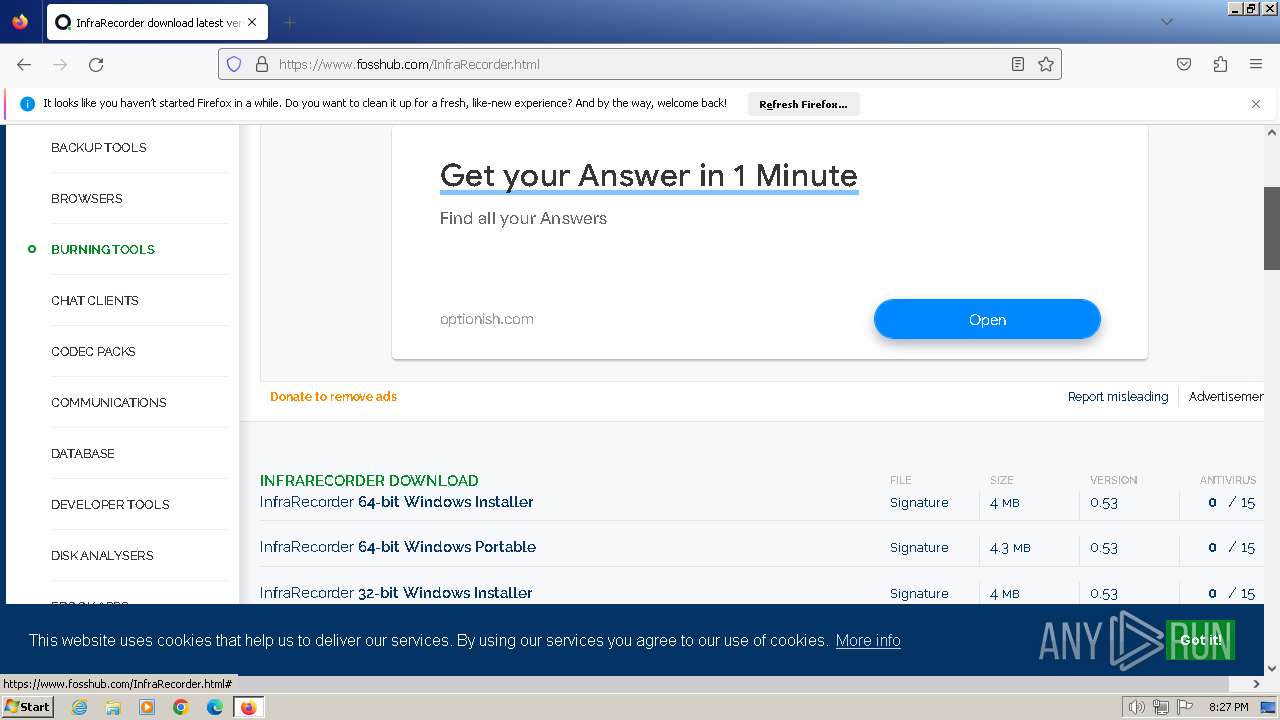
Task: Select the InfraRecorder download latest version tab
Action: pyautogui.click(x=157, y=22)
